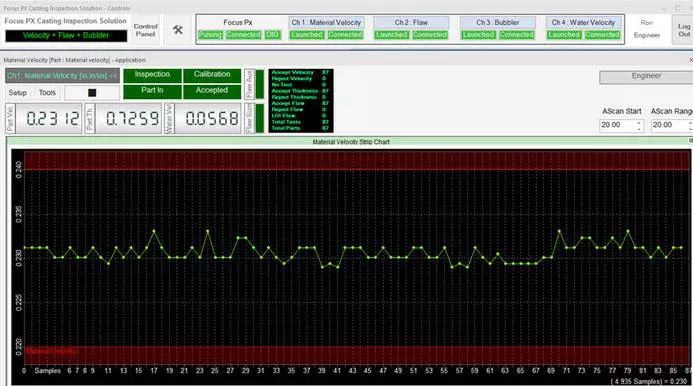Screen dimensions: 693x386
Task: Expand Ch1: Material Velocity channel selector
Action: pos(62,76)
